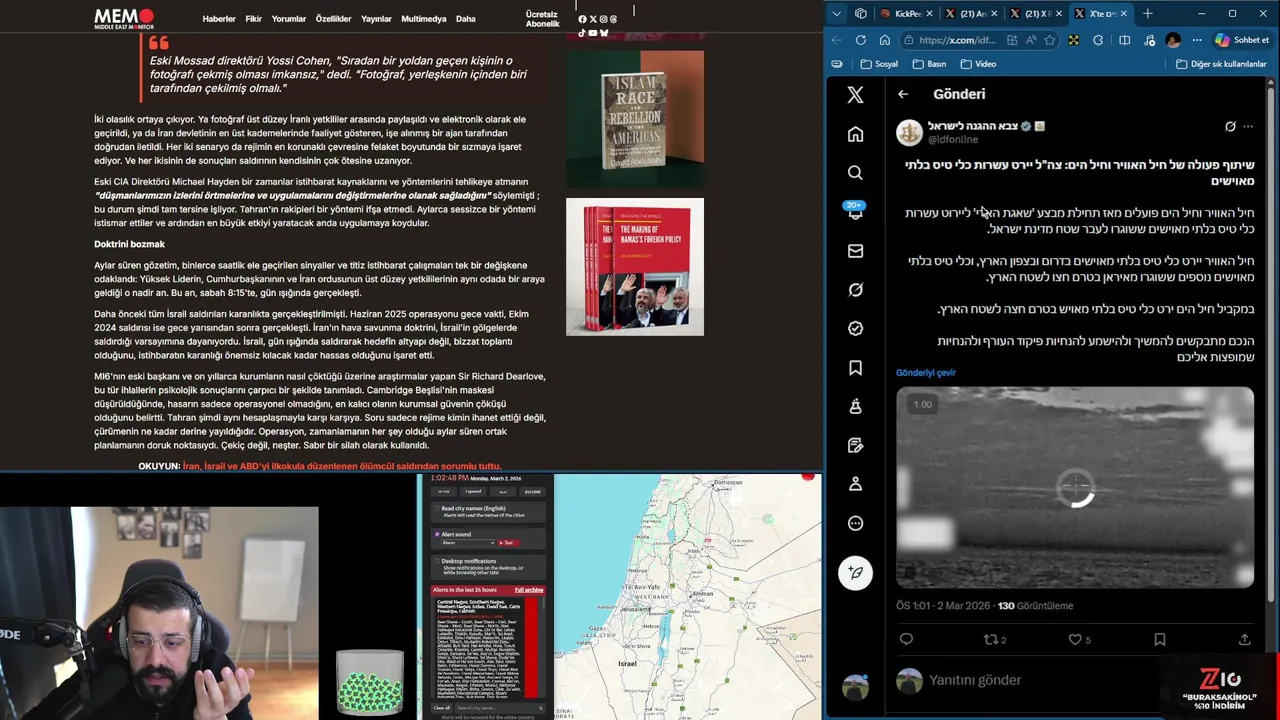Add page to favorites star icon
Viewport: 1280px width, 720px height.
[1049, 40]
